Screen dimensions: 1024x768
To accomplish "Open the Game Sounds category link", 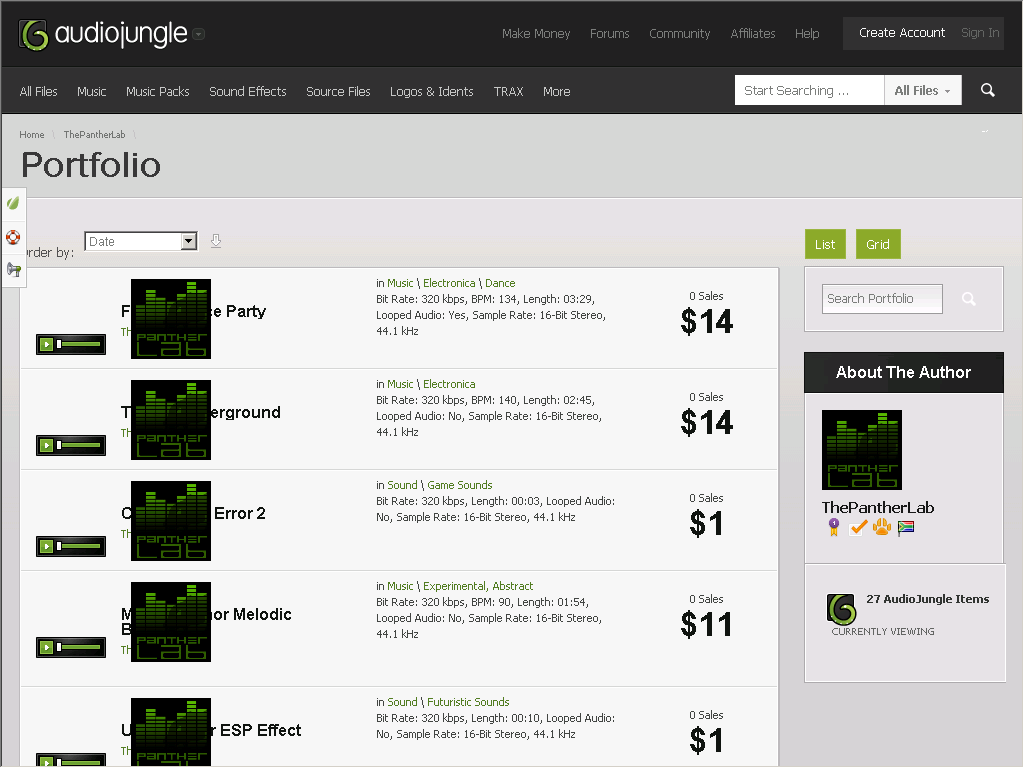I will pos(459,485).
